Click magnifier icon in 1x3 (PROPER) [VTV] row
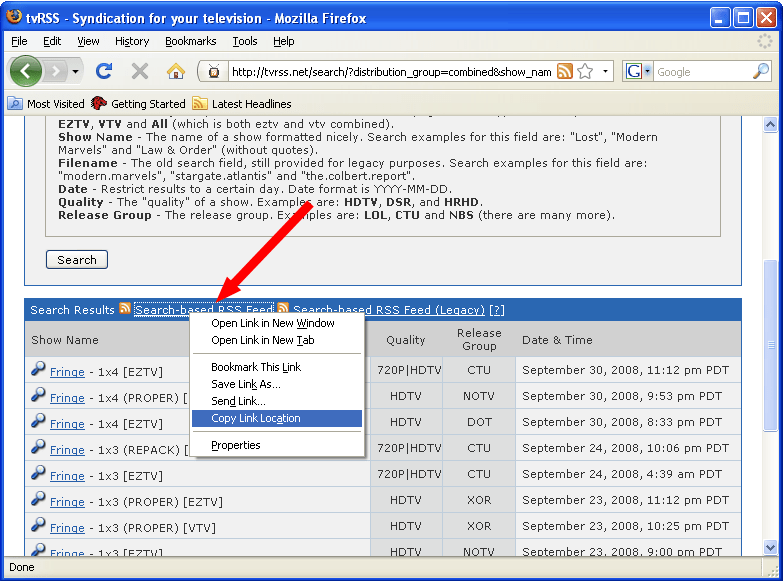 (38, 525)
